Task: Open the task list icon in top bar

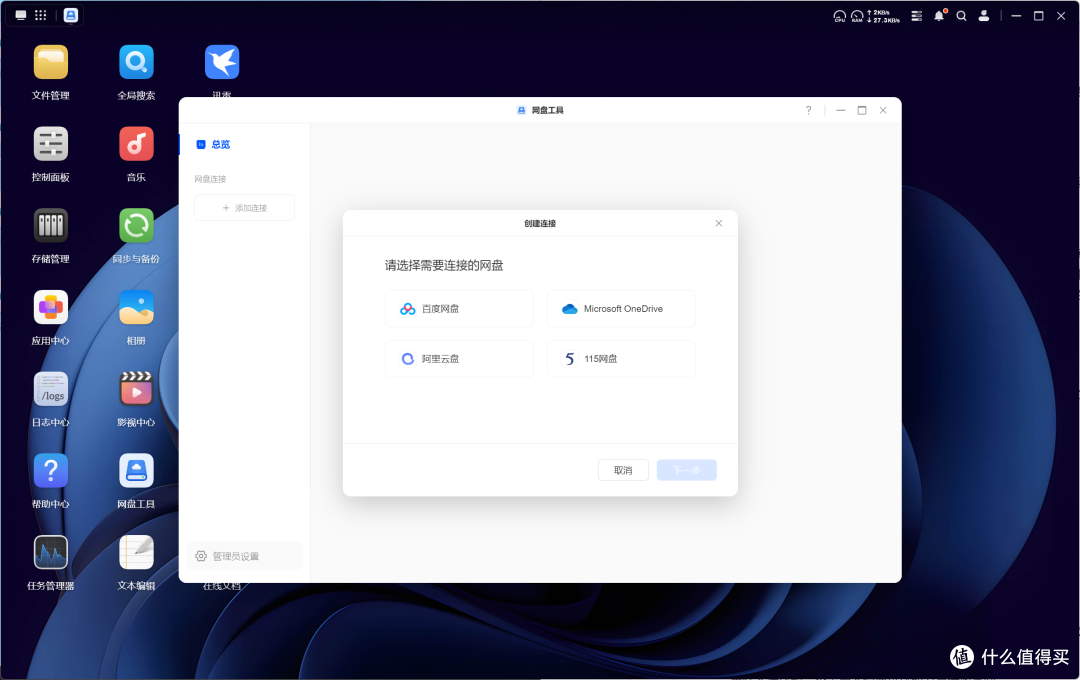Action: click(917, 15)
